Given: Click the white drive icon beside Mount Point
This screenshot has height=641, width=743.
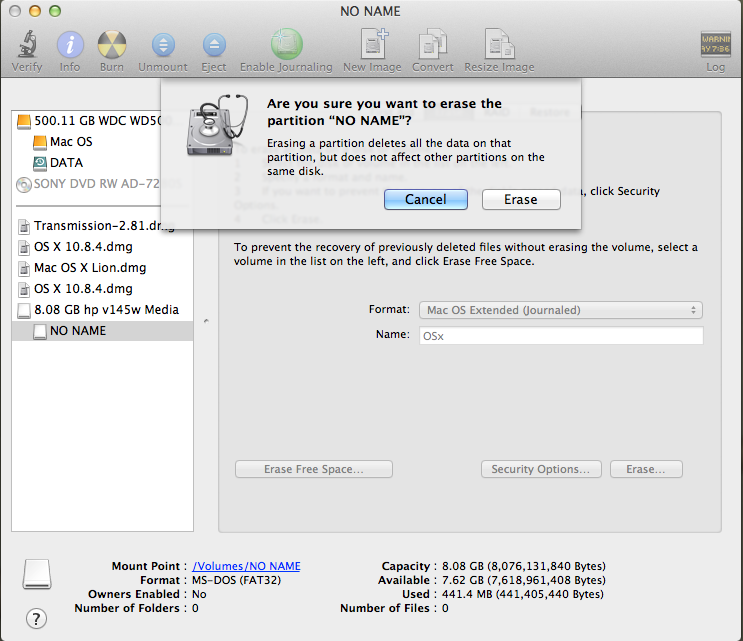Looking at the screenshot, I should tap(37, 574).
